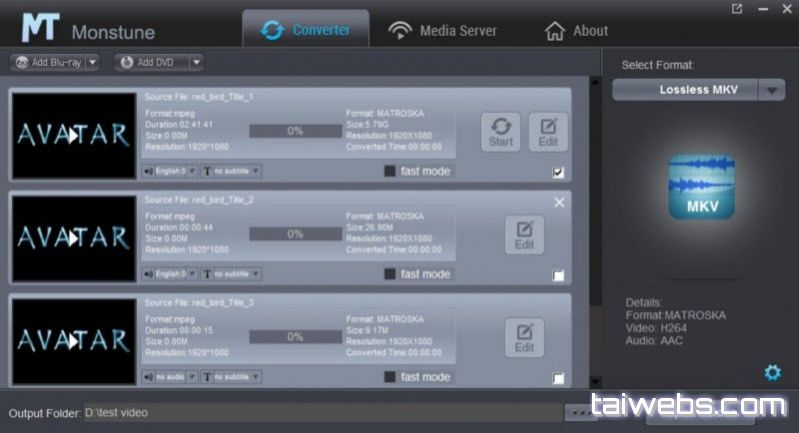Click the Start conversion icon on first title
Image resolution: width=799 pixels, height=433 pixels.
click(x=500, y=131)
